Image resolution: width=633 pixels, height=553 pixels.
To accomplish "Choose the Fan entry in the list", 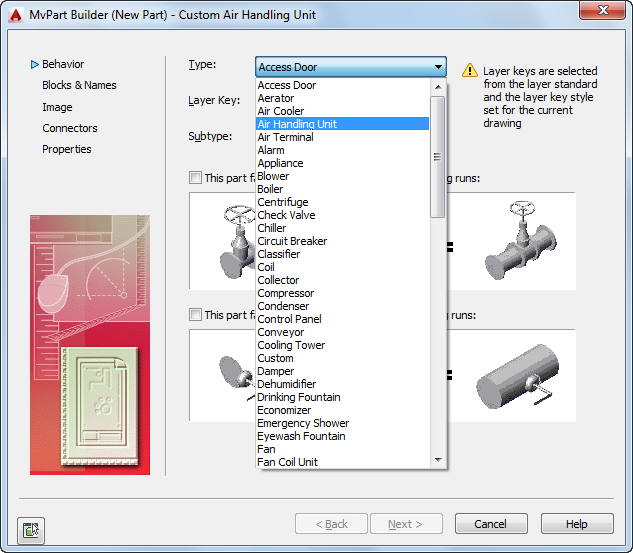I will tap(343, 449).
